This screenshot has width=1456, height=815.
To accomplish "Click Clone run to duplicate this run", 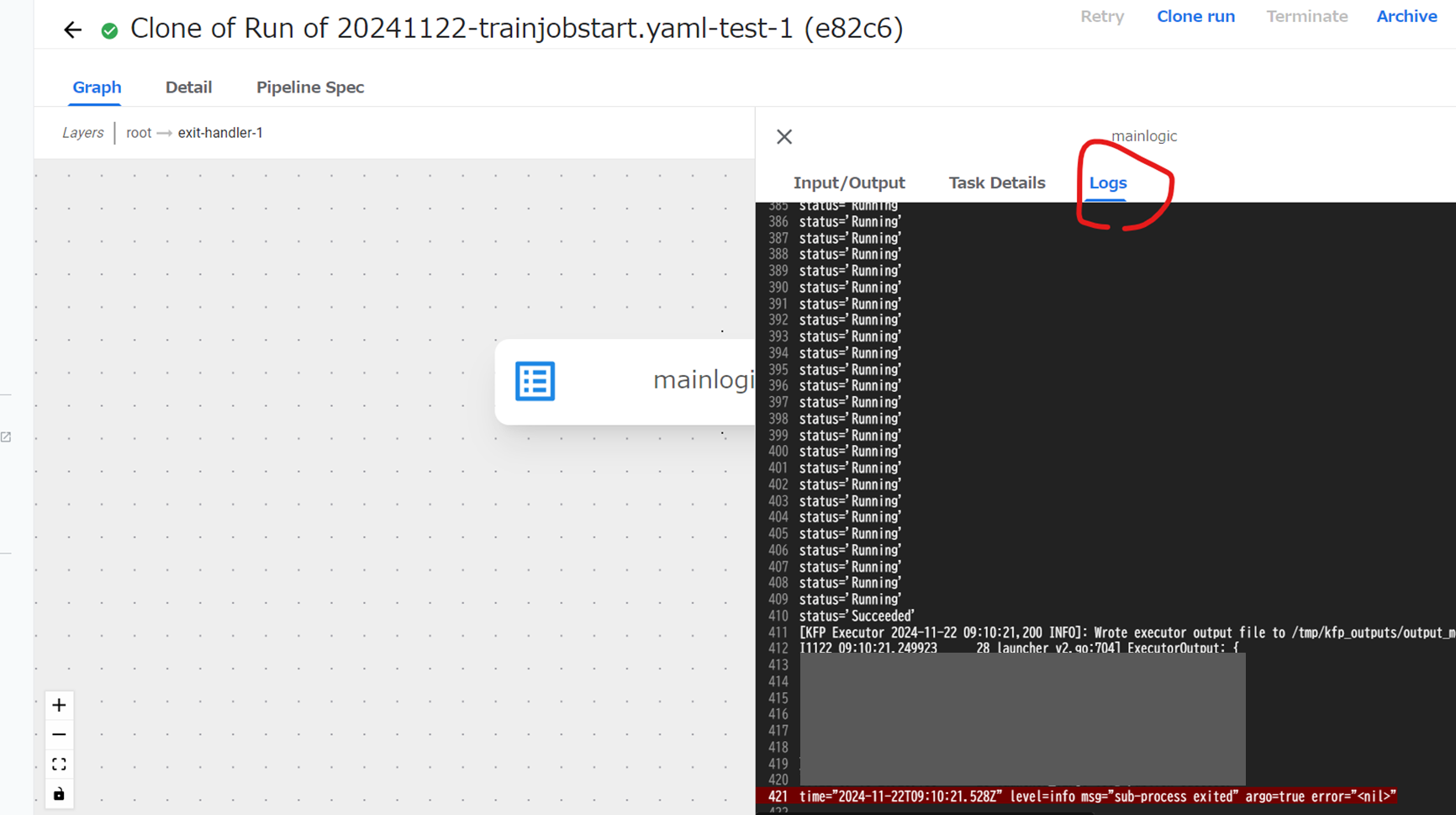I will tap(1195, 16).
